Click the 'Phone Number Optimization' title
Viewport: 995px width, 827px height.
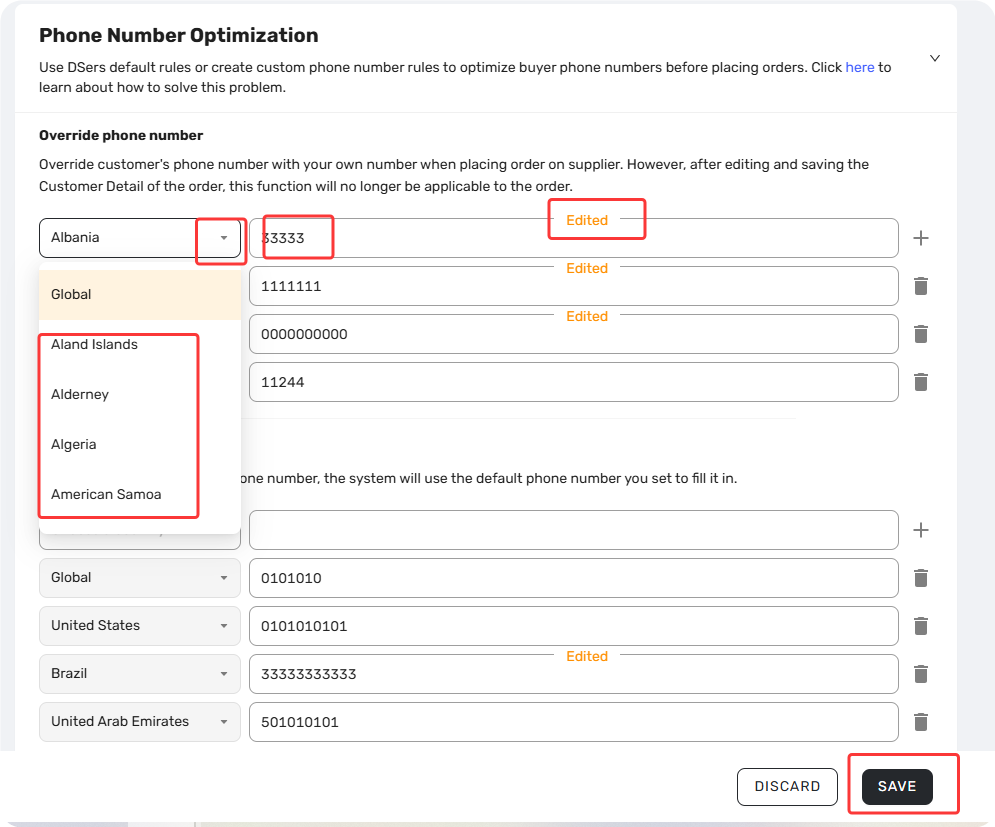pos(179,36)
